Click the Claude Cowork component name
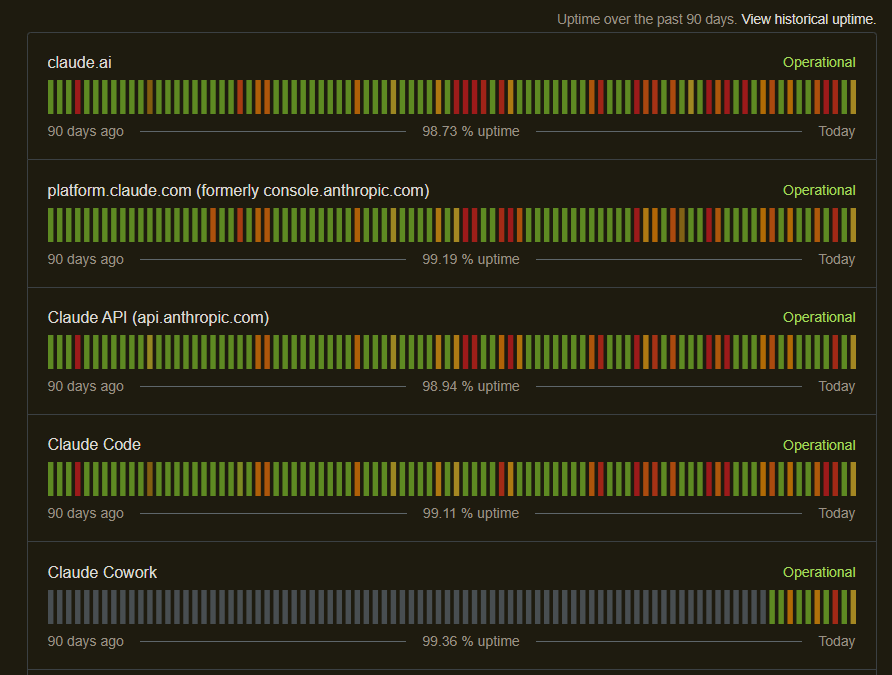Viewport: 892px width, 675px height. [x=102, y=572]
